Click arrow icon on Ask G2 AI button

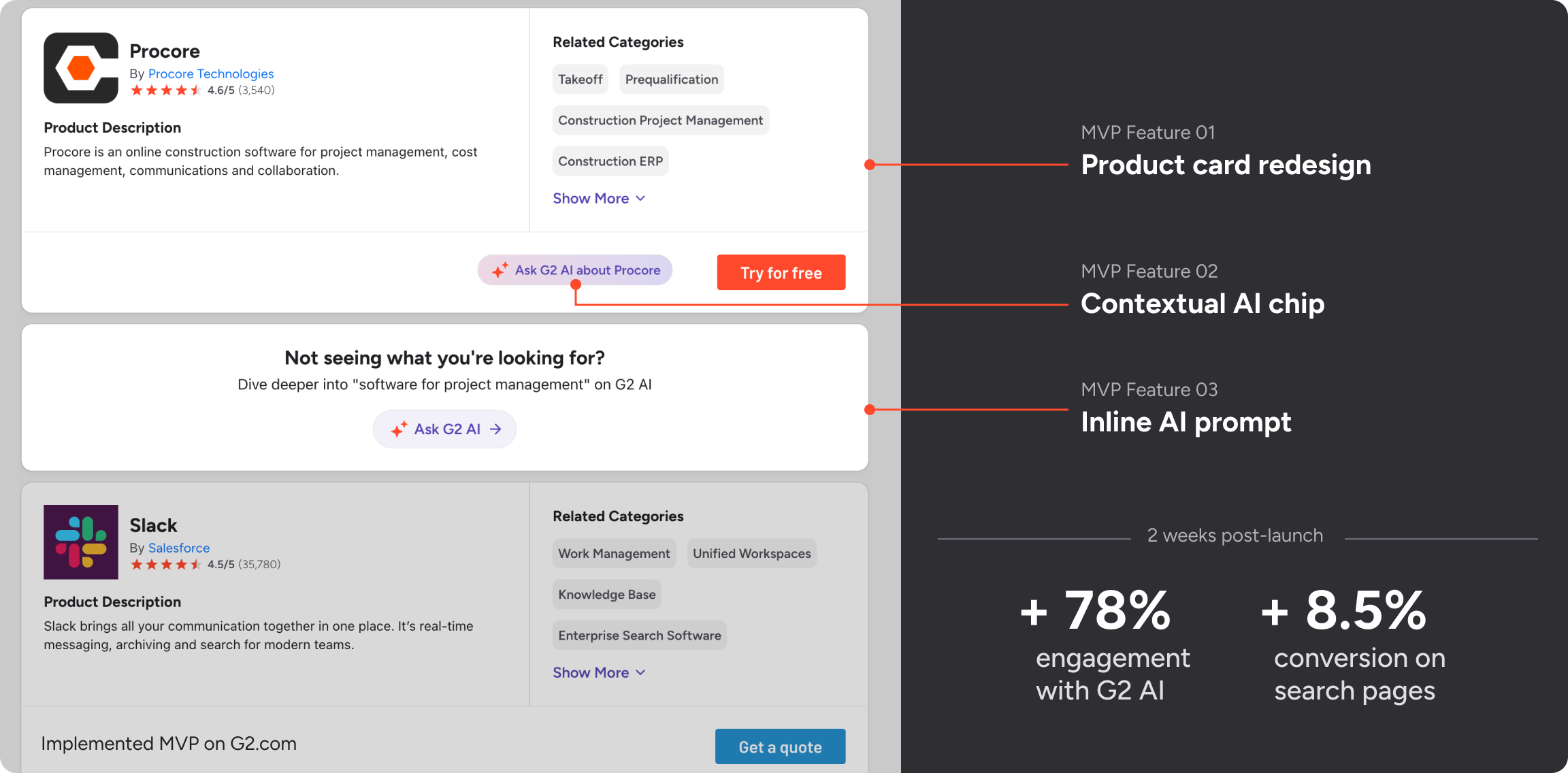point(495,429)
